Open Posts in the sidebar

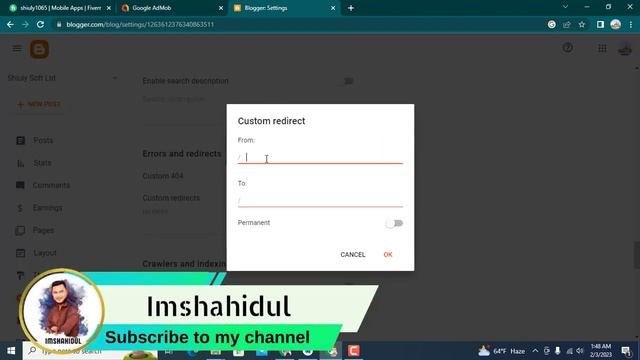coord(43,140)
